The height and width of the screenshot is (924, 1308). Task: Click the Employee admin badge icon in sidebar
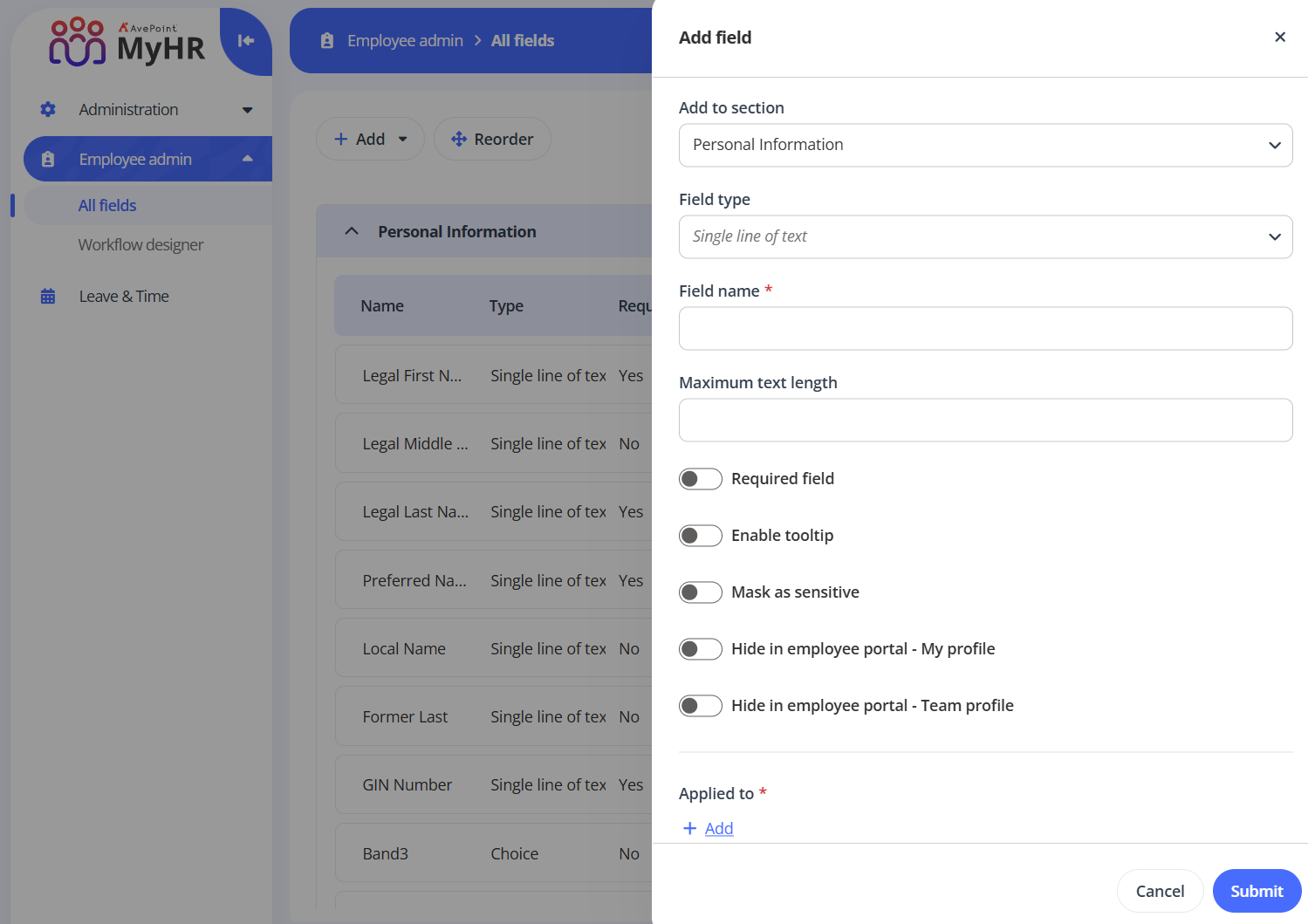(48, 159)
